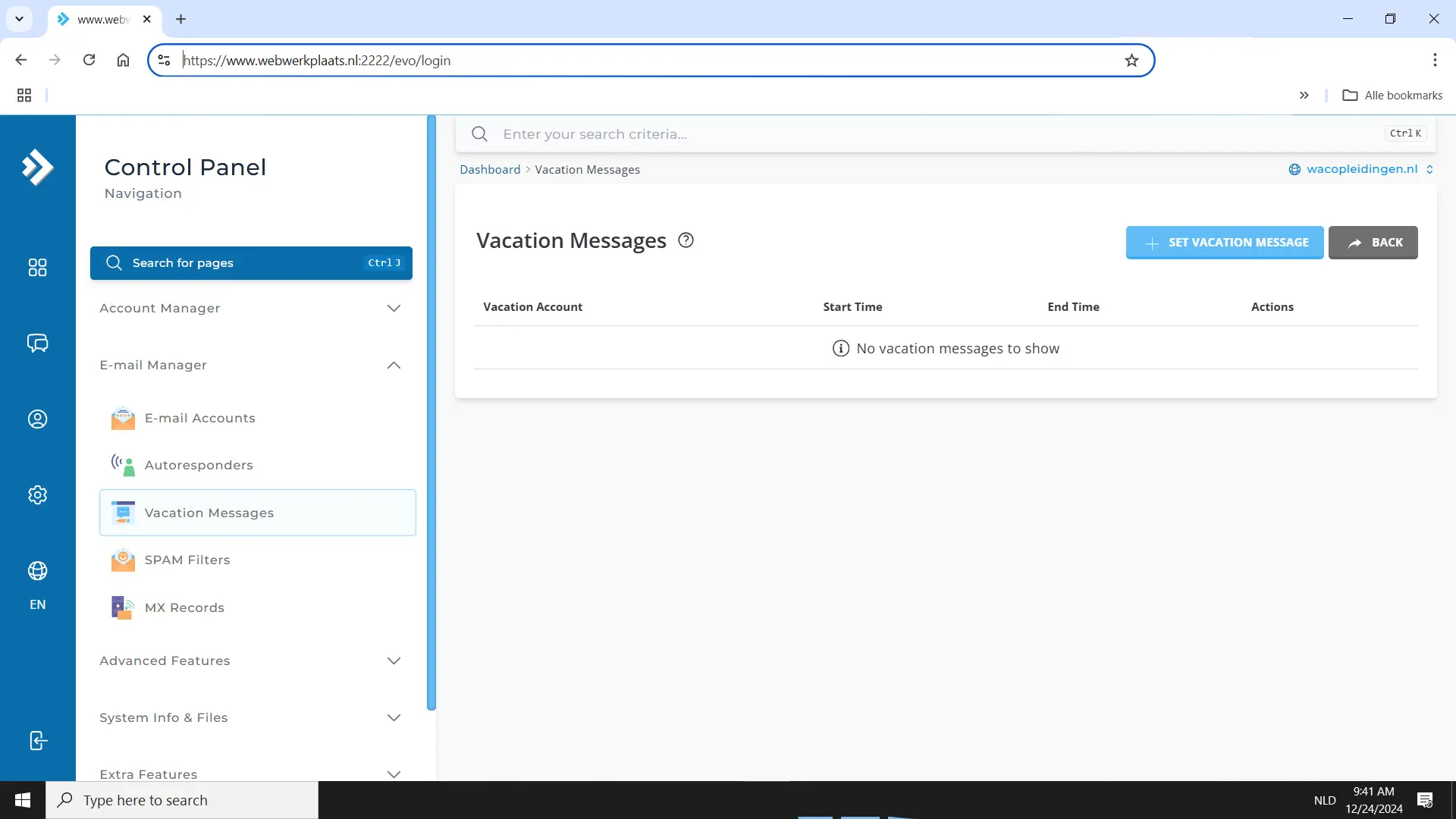Collapse the E-mail Manager section
Image resolution: width=1456 pixels, height=819 pixels.
(x=395, y=365)
